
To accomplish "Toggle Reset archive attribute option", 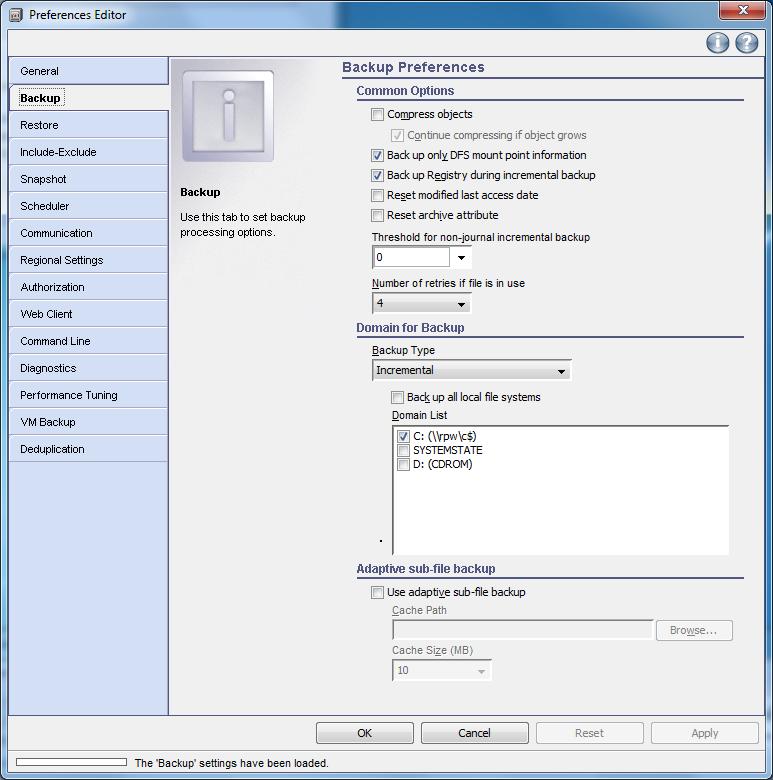I will 378,215.
